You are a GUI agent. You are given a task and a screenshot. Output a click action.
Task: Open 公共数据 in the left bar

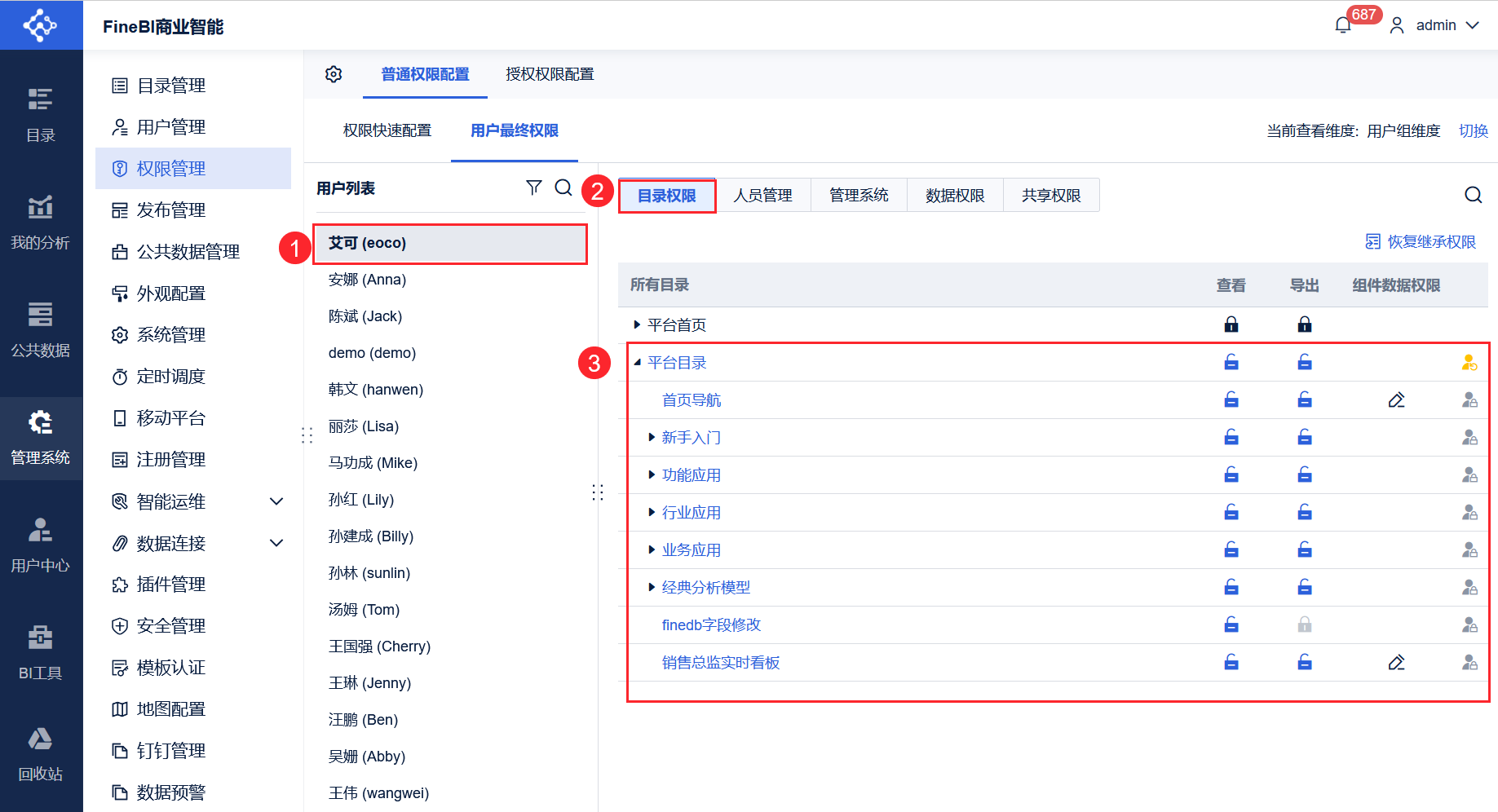(41, 330)
